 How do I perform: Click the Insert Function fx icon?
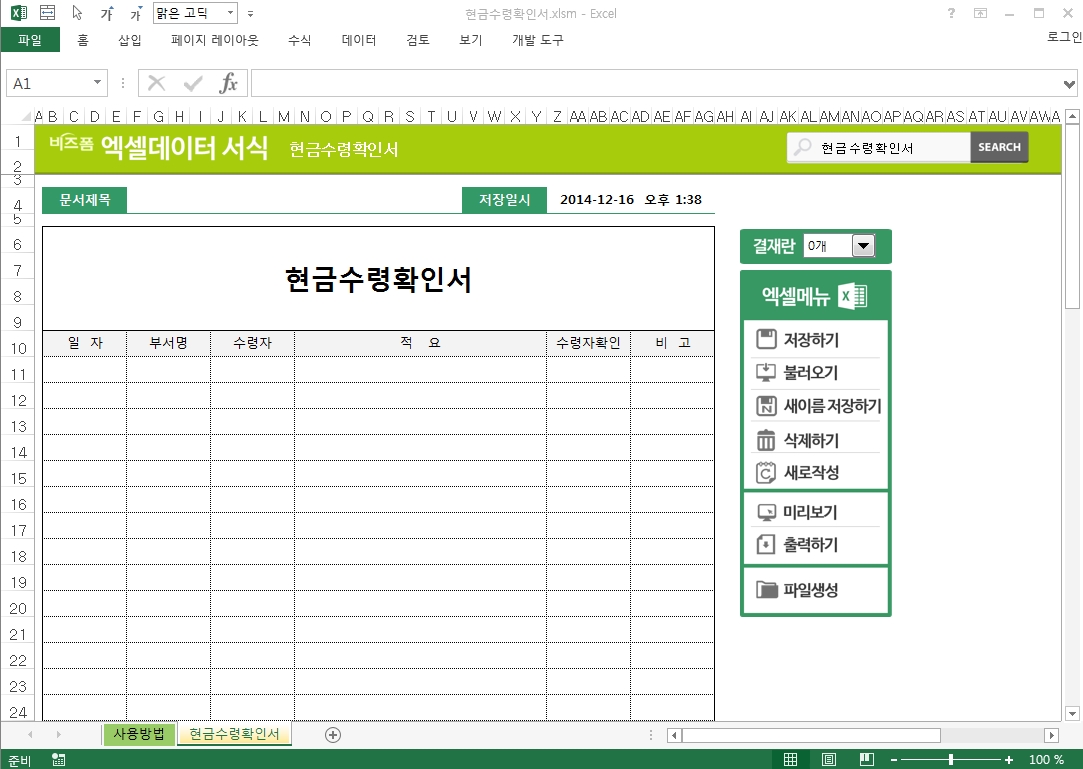coord(228,84)
